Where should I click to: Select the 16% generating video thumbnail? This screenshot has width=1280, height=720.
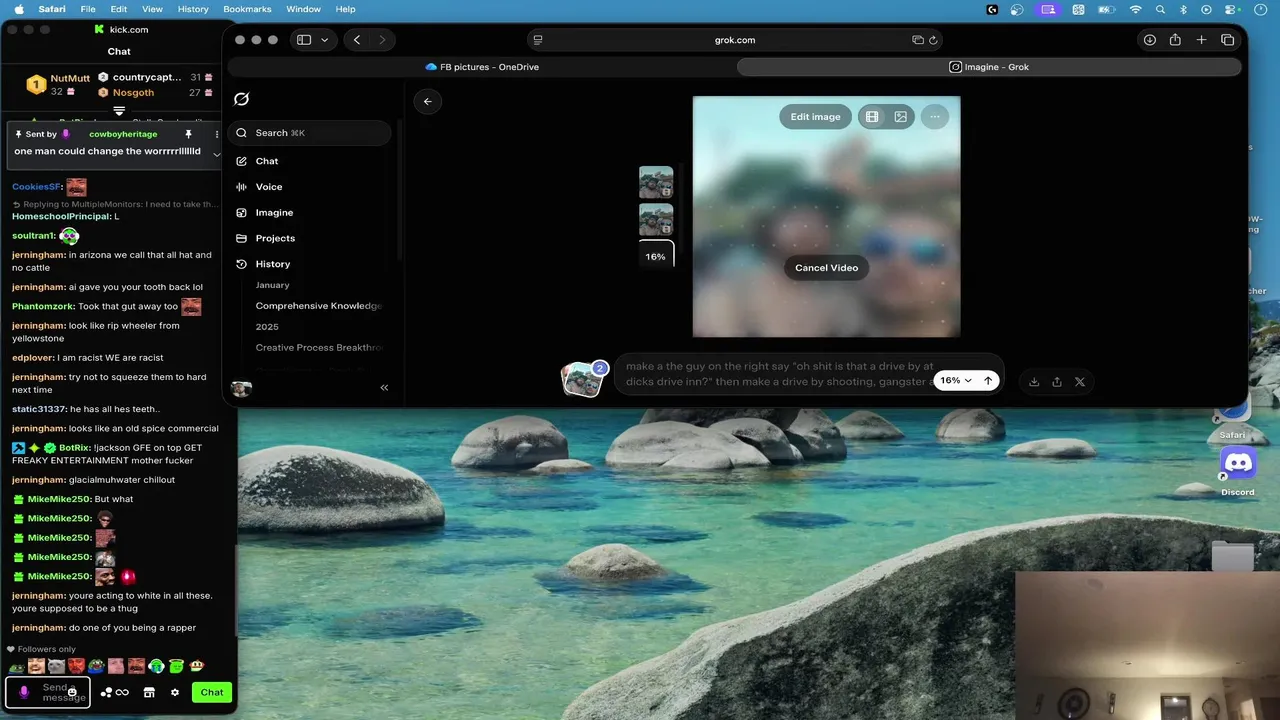tap(656, 256)
